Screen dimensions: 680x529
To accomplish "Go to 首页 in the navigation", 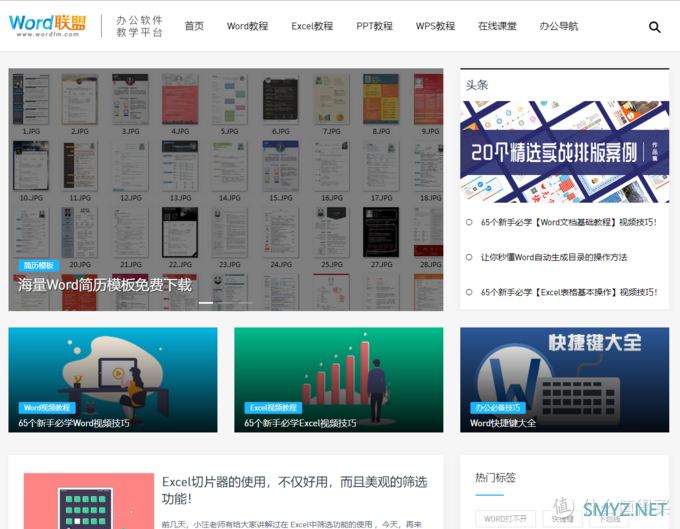I will point(194,26).
